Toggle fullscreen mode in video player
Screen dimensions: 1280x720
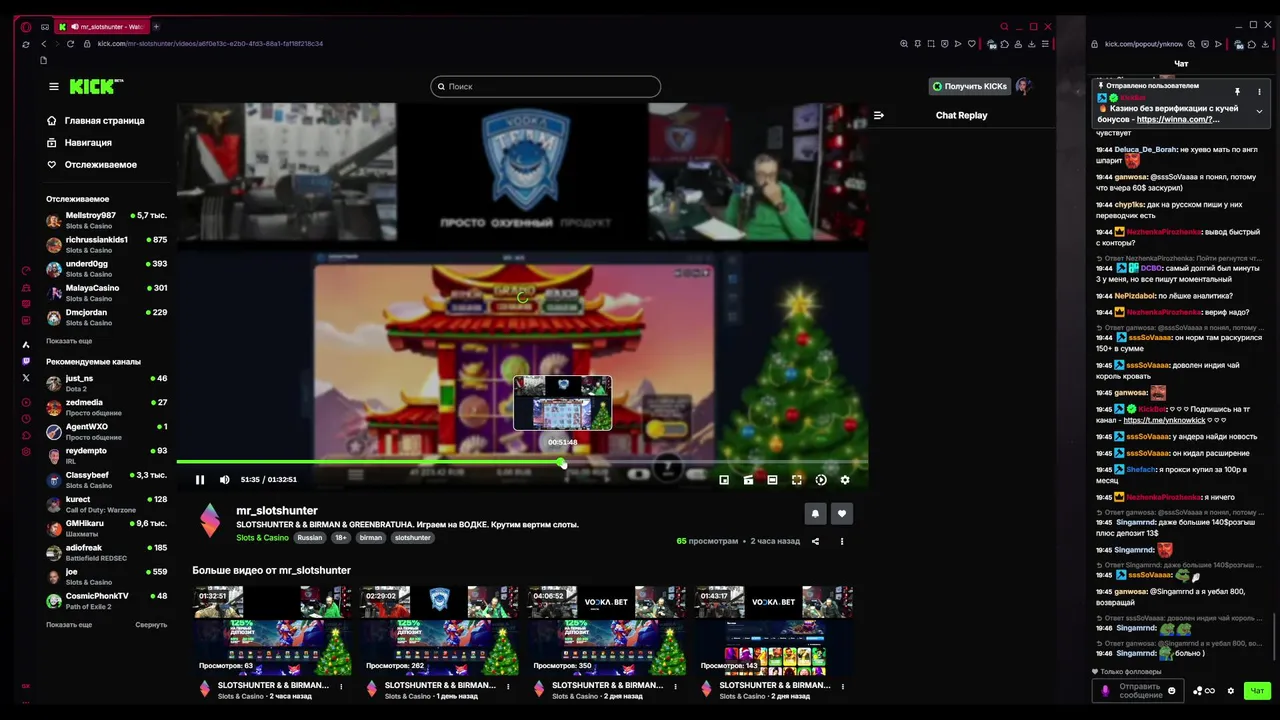(797, 480)
